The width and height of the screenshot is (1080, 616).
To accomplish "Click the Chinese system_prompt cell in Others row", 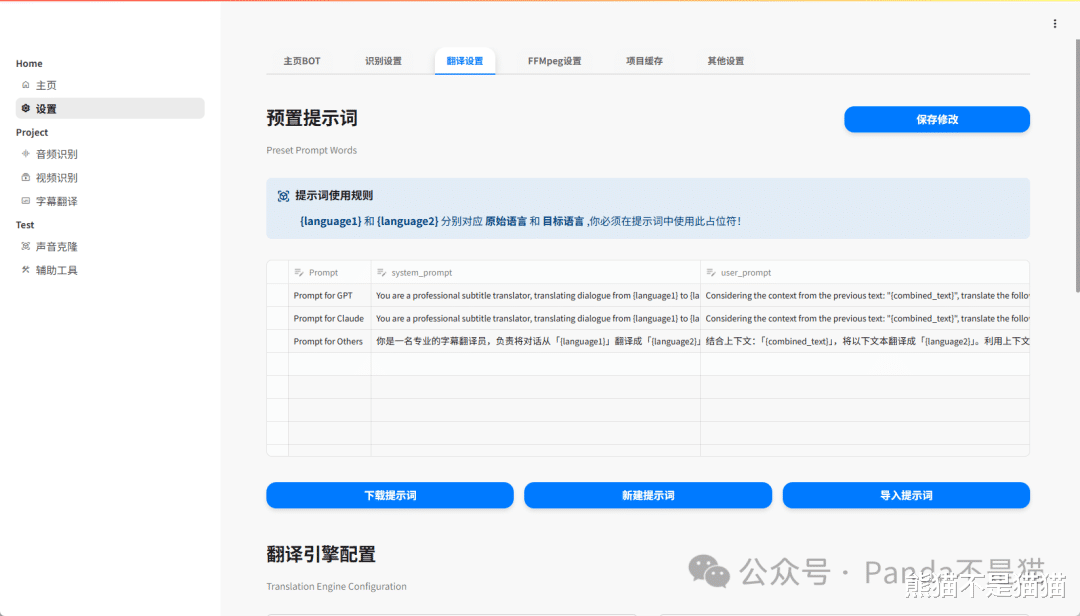I will 536,341.
